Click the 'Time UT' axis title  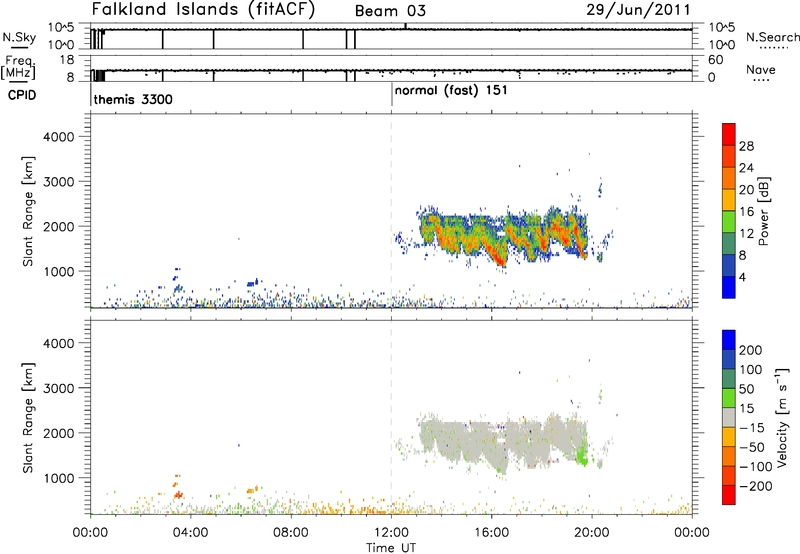(391, 547)
